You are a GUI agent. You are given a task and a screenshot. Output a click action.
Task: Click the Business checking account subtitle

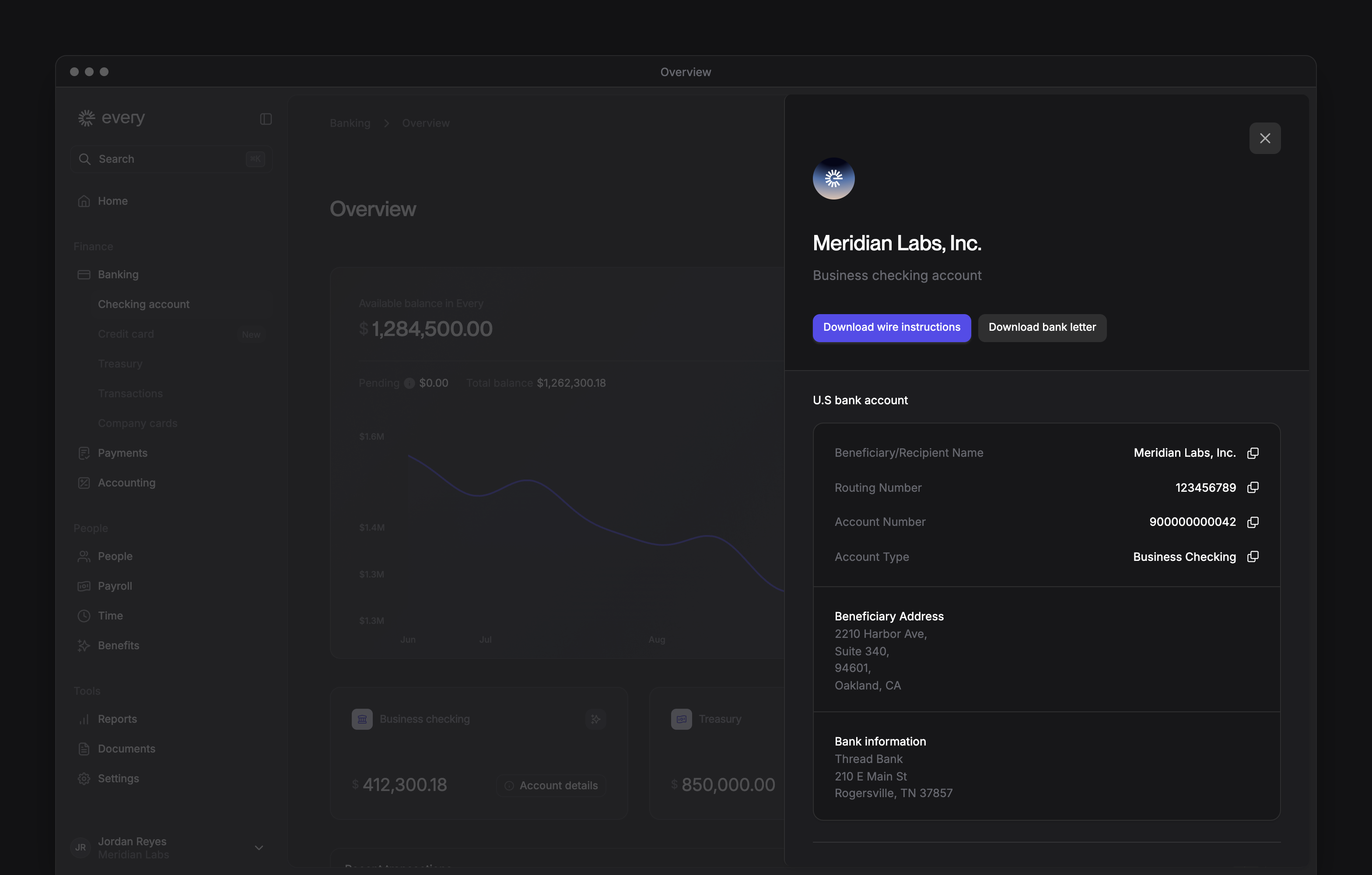(x=897, y=276)
